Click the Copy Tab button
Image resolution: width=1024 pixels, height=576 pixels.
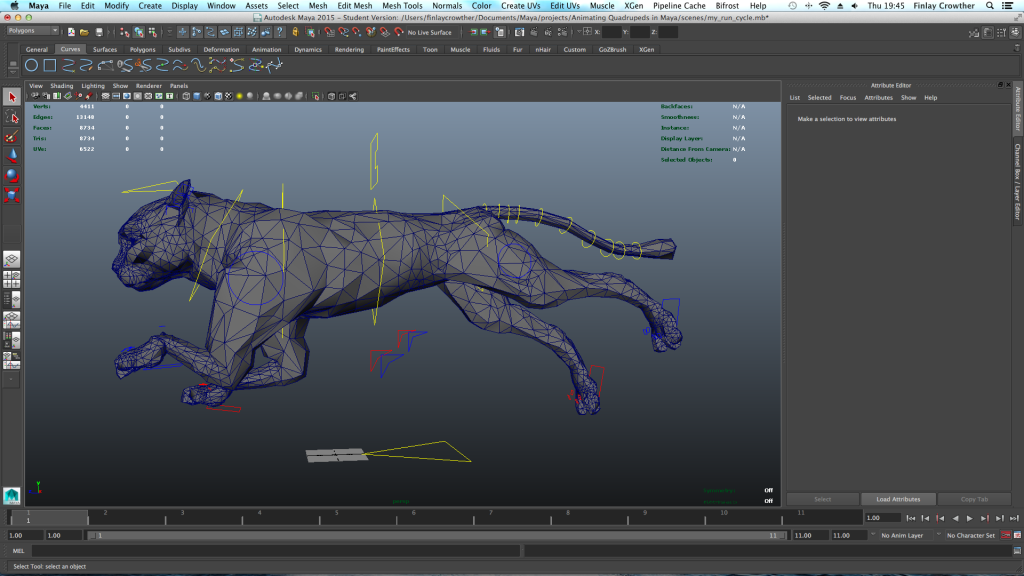[974, 499]
